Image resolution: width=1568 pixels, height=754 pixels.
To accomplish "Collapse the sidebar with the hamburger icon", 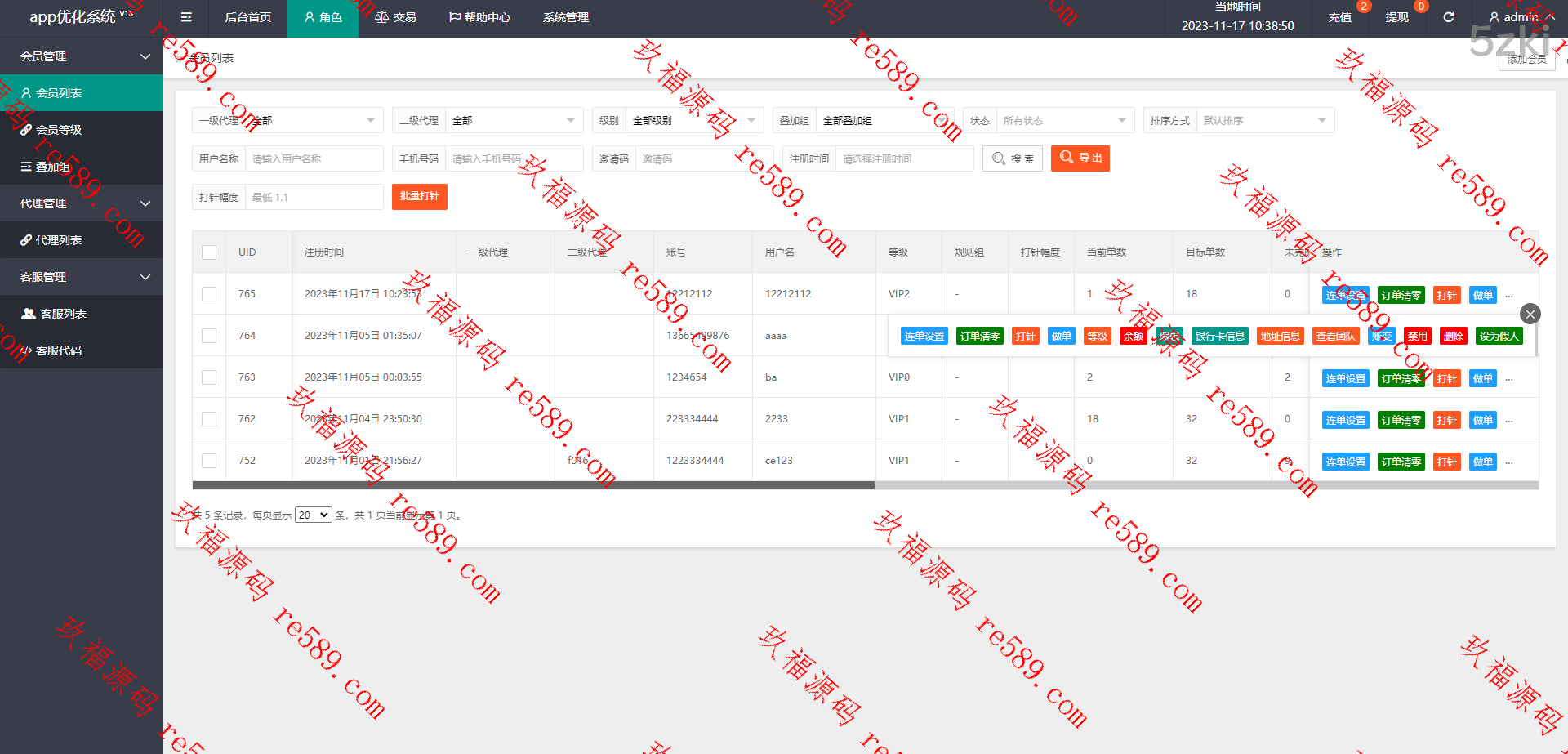I will (x=186, y=17).
